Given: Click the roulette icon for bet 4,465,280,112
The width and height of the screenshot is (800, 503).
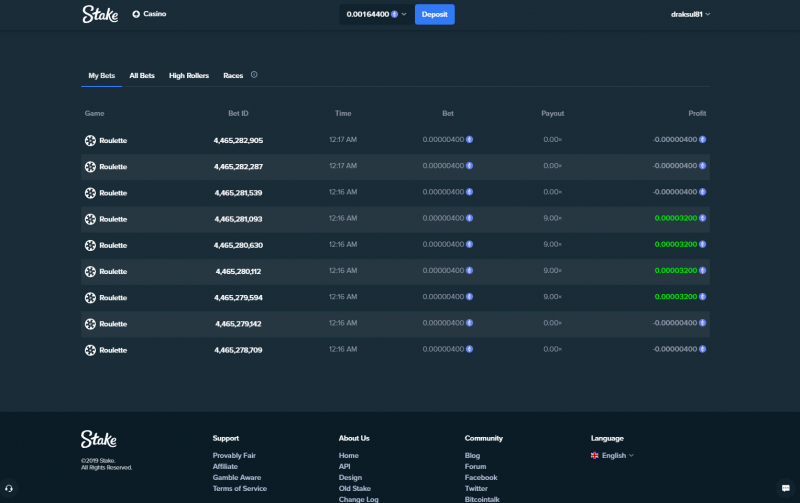Looking at the screenshot, I should pos(90,271).
